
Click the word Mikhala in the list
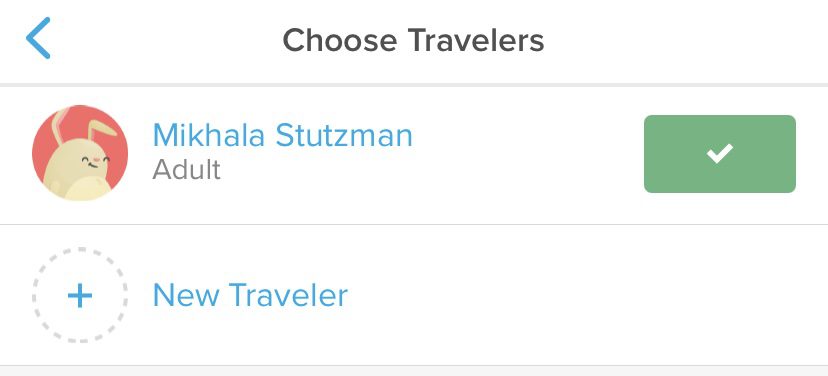click(209, 135)
